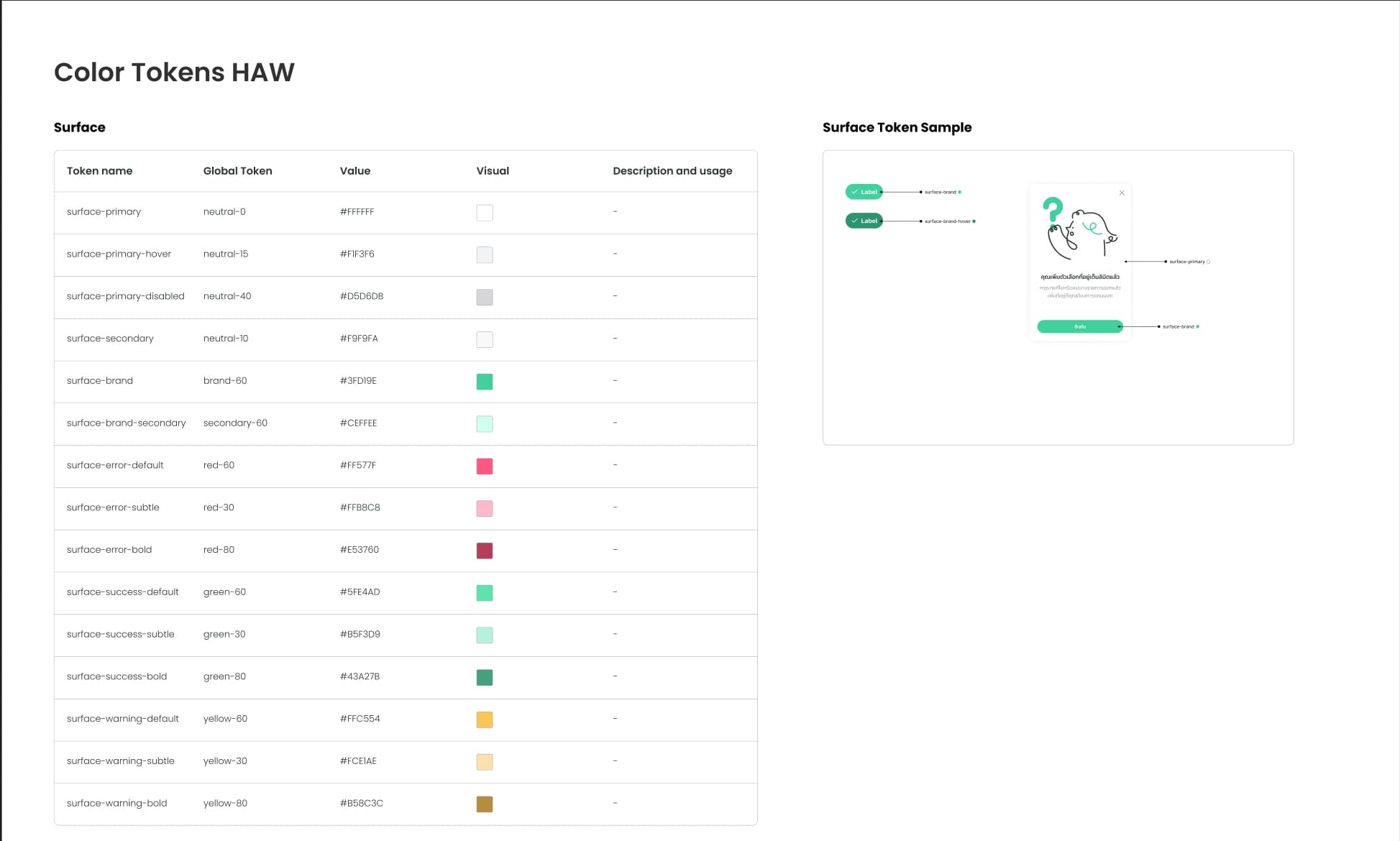Image resolution: width=1400 pixels, height=841 pixels.
Task: Select the 'surface-secondary' token name
Action: (110, 339)
